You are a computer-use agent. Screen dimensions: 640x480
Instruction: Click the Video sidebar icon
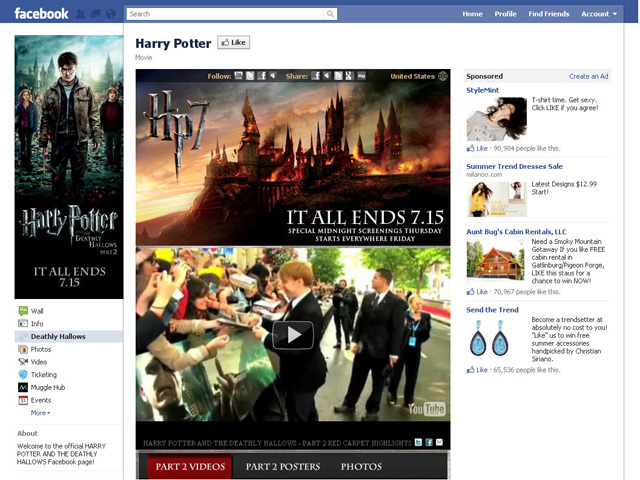[x=23, y=362]
